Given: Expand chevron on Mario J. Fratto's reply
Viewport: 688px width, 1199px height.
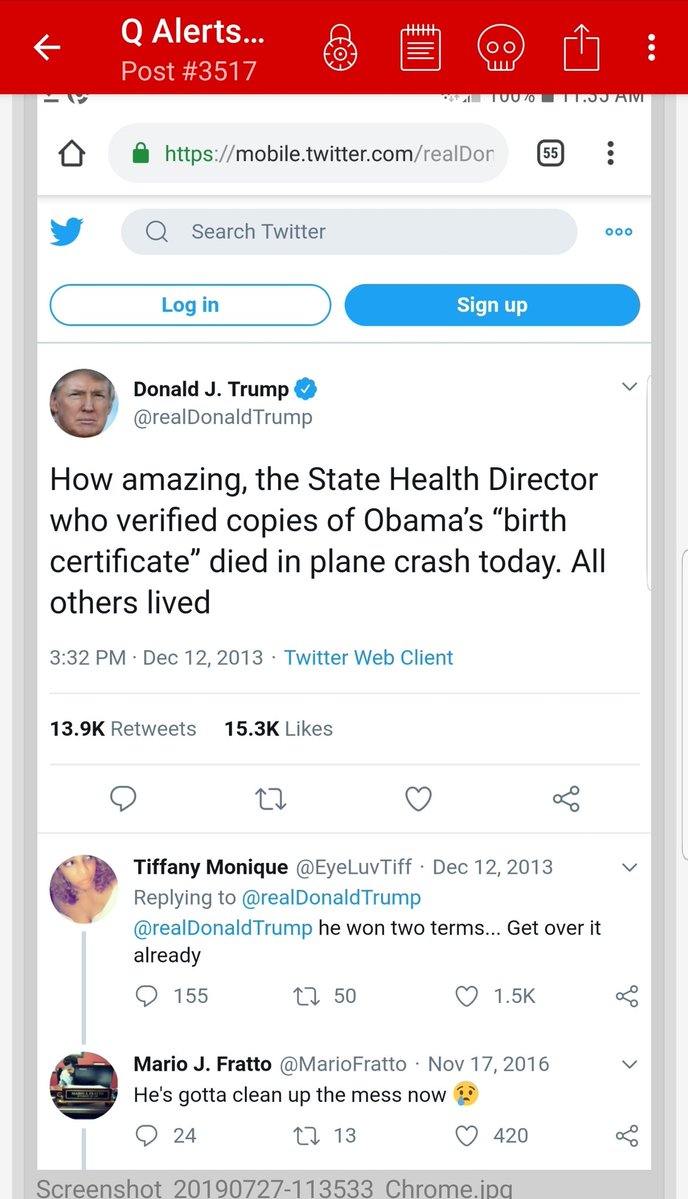Looking at the screenshot, I should [629, 1065].
